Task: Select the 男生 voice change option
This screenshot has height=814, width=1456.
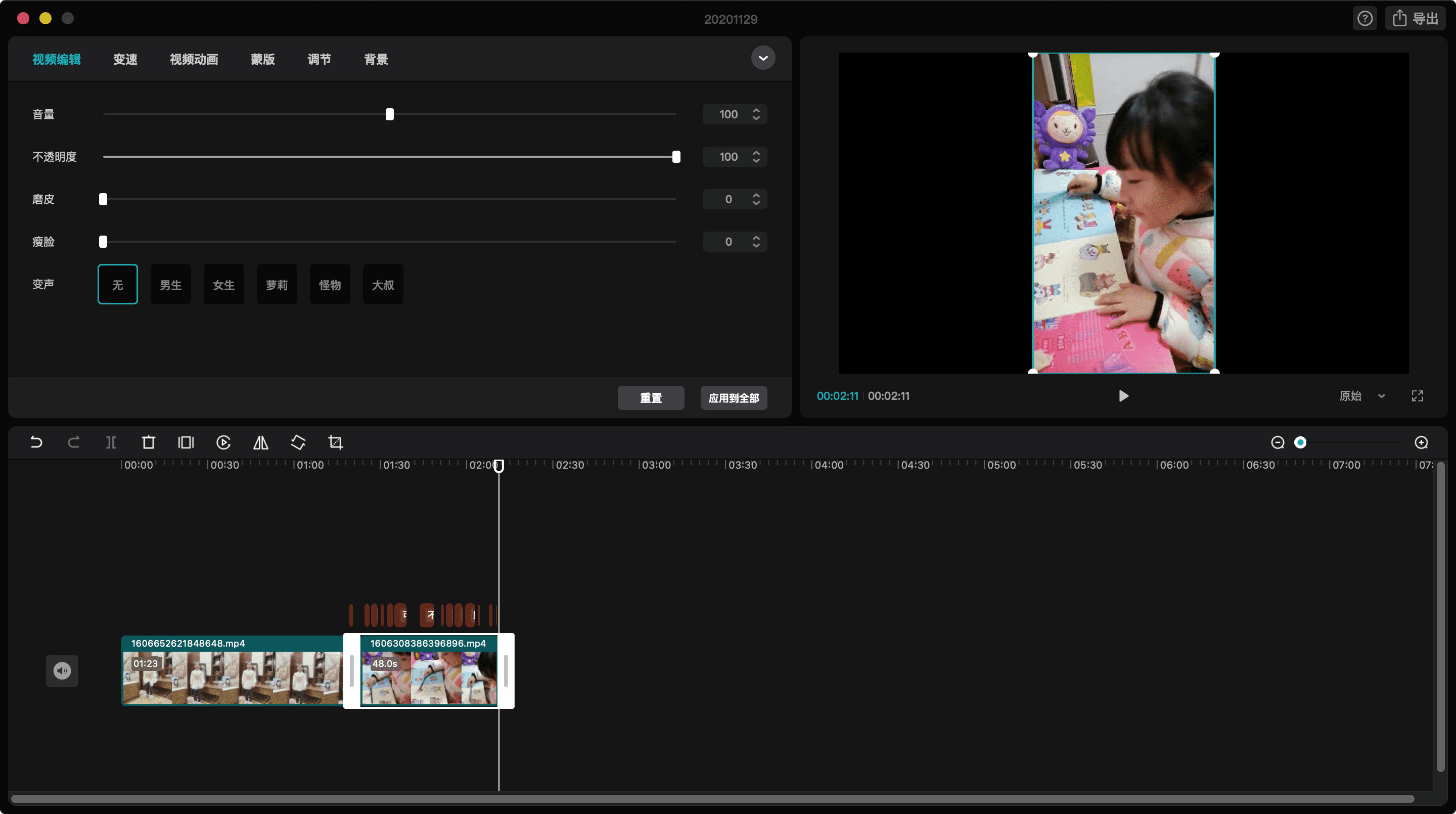Action: (171, 284)
